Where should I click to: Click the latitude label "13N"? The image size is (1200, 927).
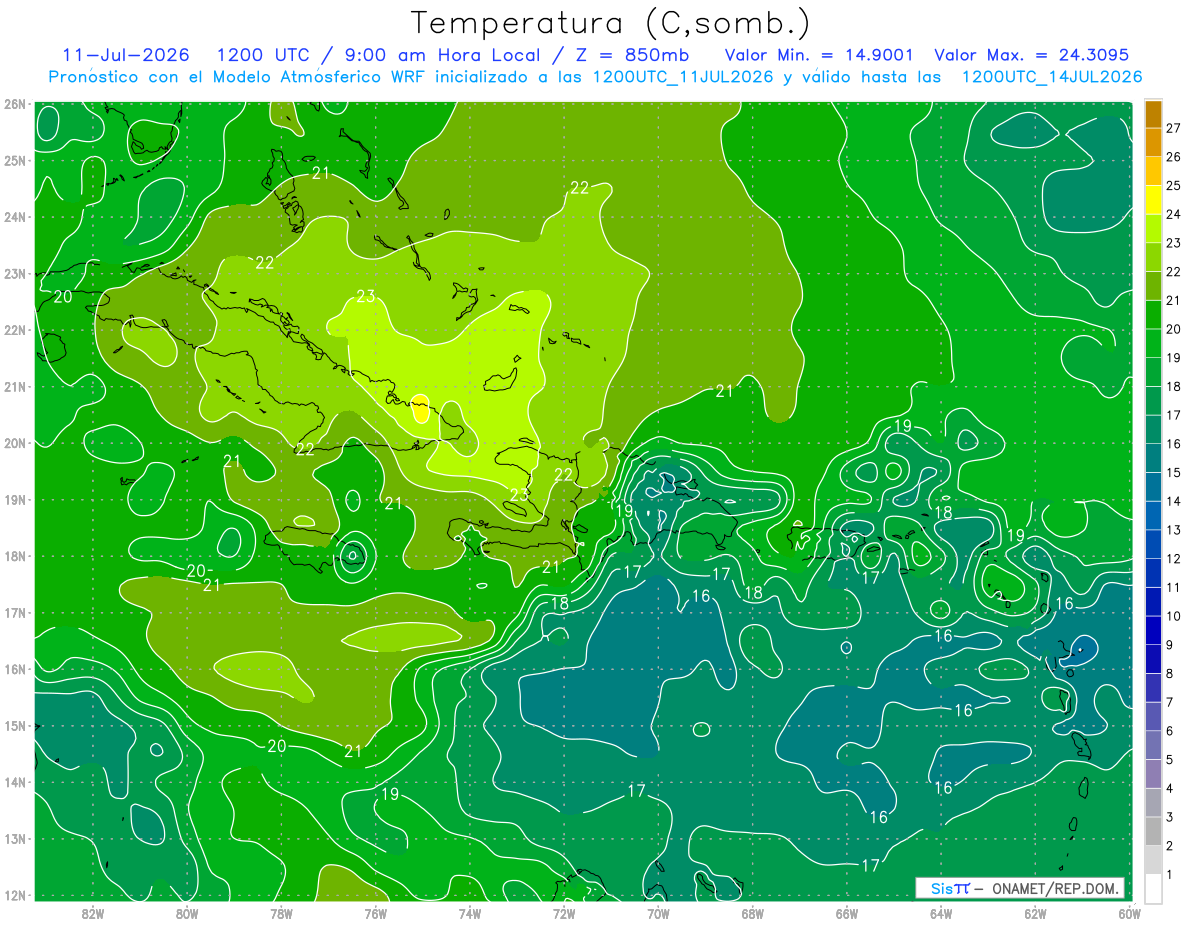pos(15,838)
